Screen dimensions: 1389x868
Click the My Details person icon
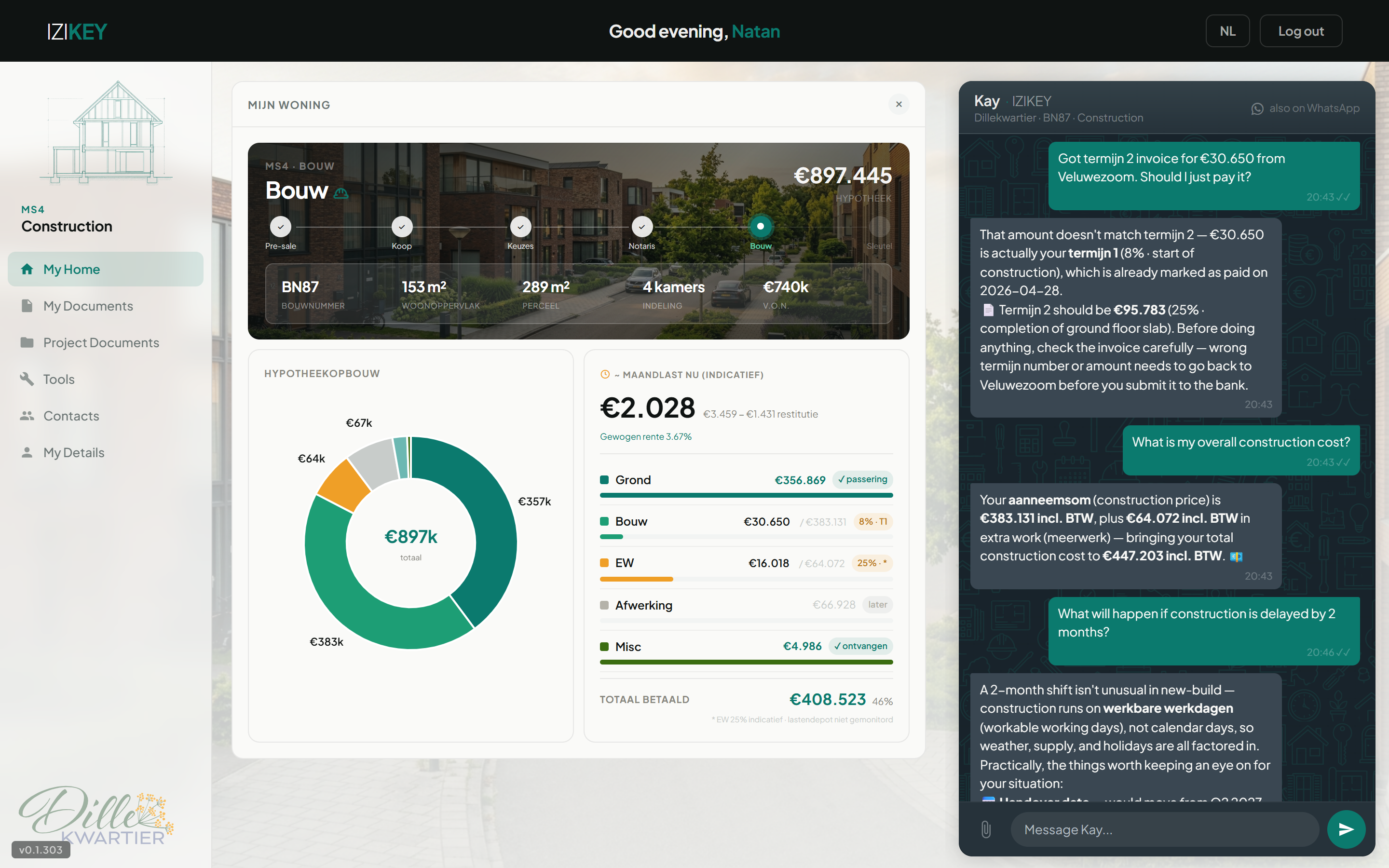27,452
